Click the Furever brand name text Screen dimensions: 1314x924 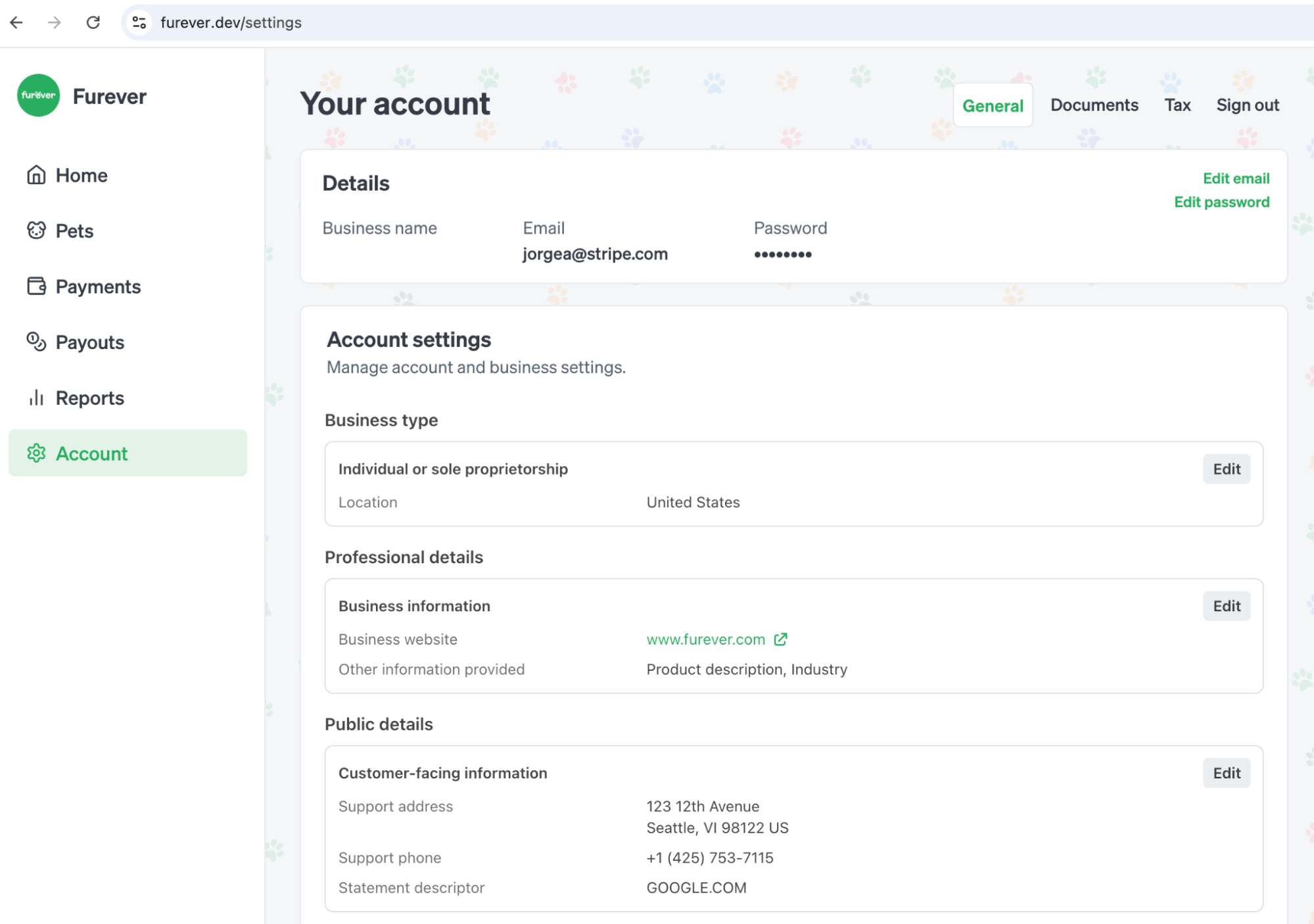tap(109, 97)
